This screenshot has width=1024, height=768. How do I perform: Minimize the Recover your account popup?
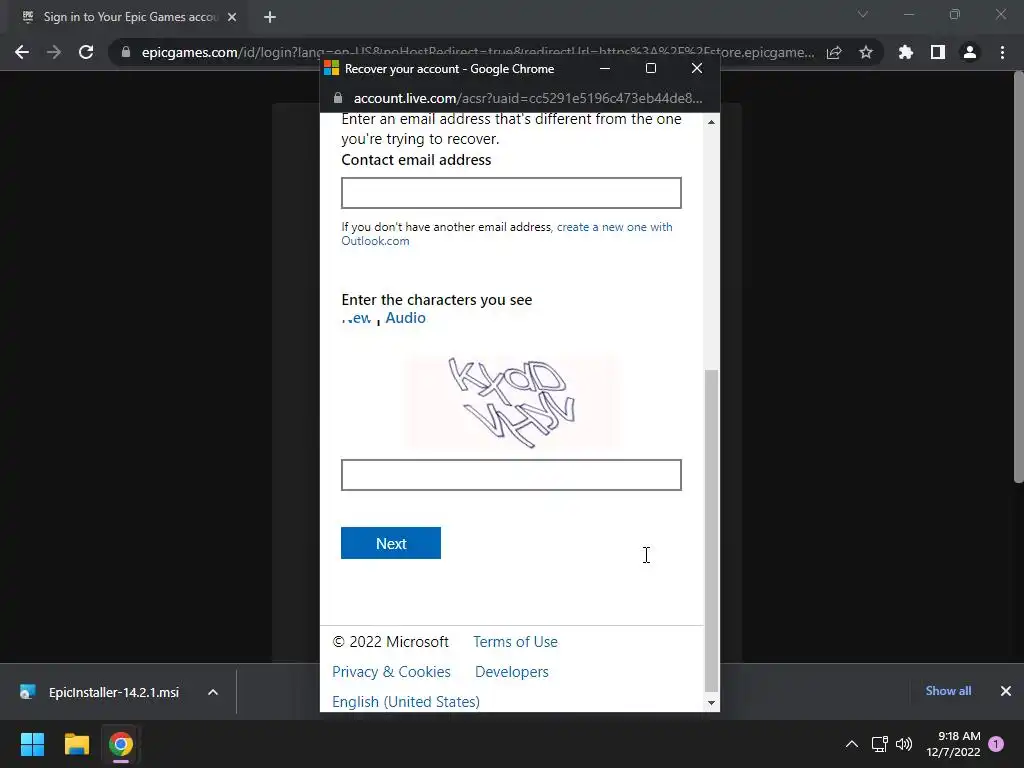pyautogui.click(x=605, y=68)
